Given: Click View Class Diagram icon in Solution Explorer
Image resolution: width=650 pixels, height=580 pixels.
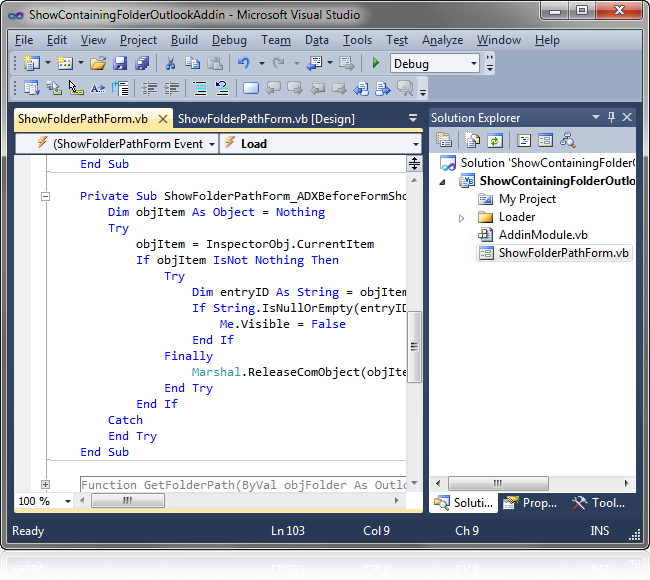Looking at the screenshot, I should (568, 141).
